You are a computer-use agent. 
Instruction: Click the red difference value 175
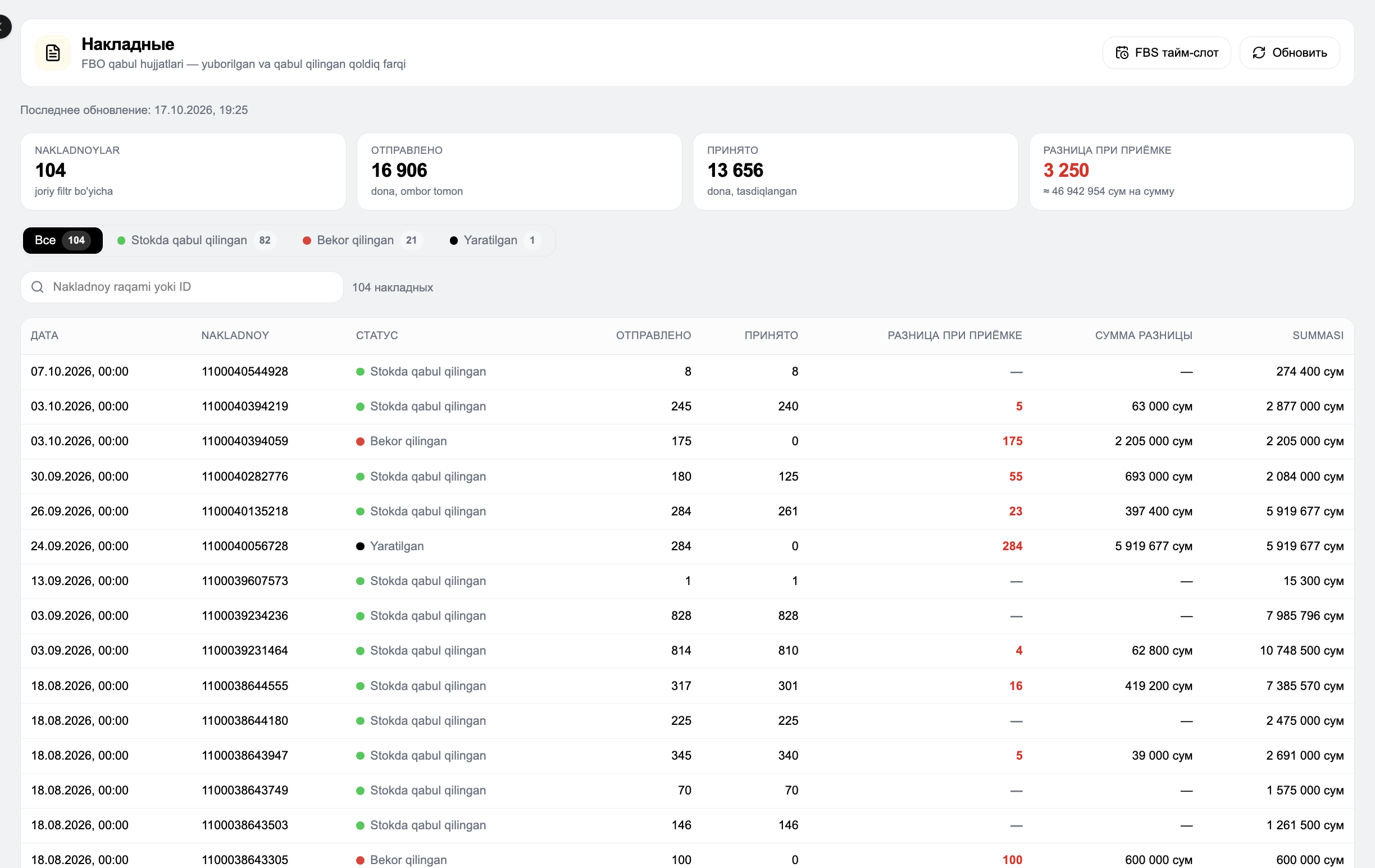pyautogui.click(x=1012, y=441)
